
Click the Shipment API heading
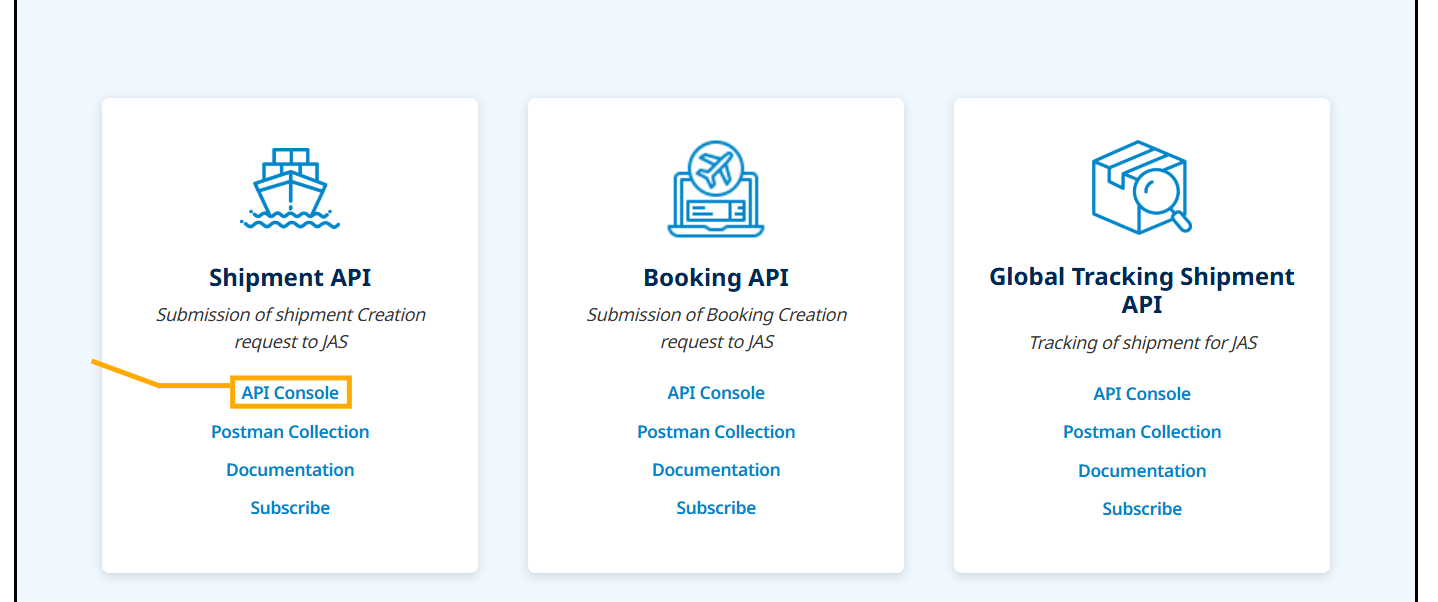(290, 277)
